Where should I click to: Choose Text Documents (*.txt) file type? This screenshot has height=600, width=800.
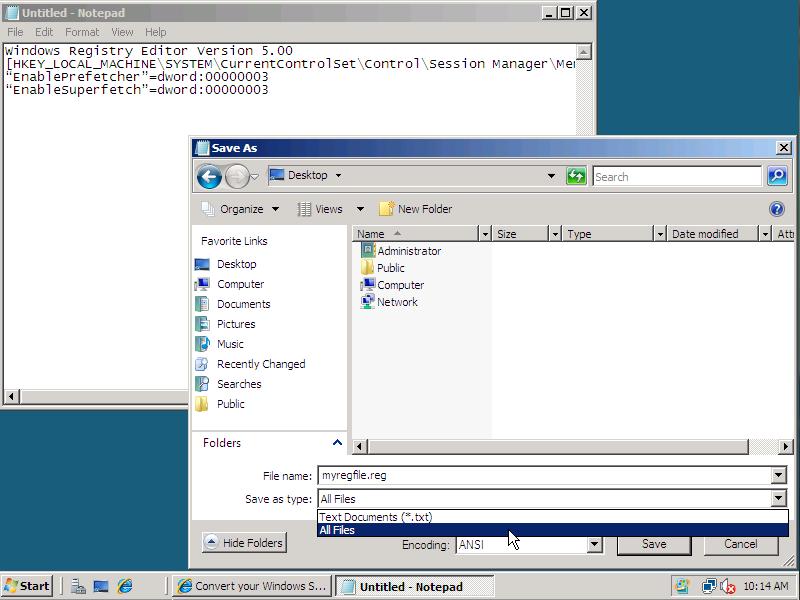553,517
